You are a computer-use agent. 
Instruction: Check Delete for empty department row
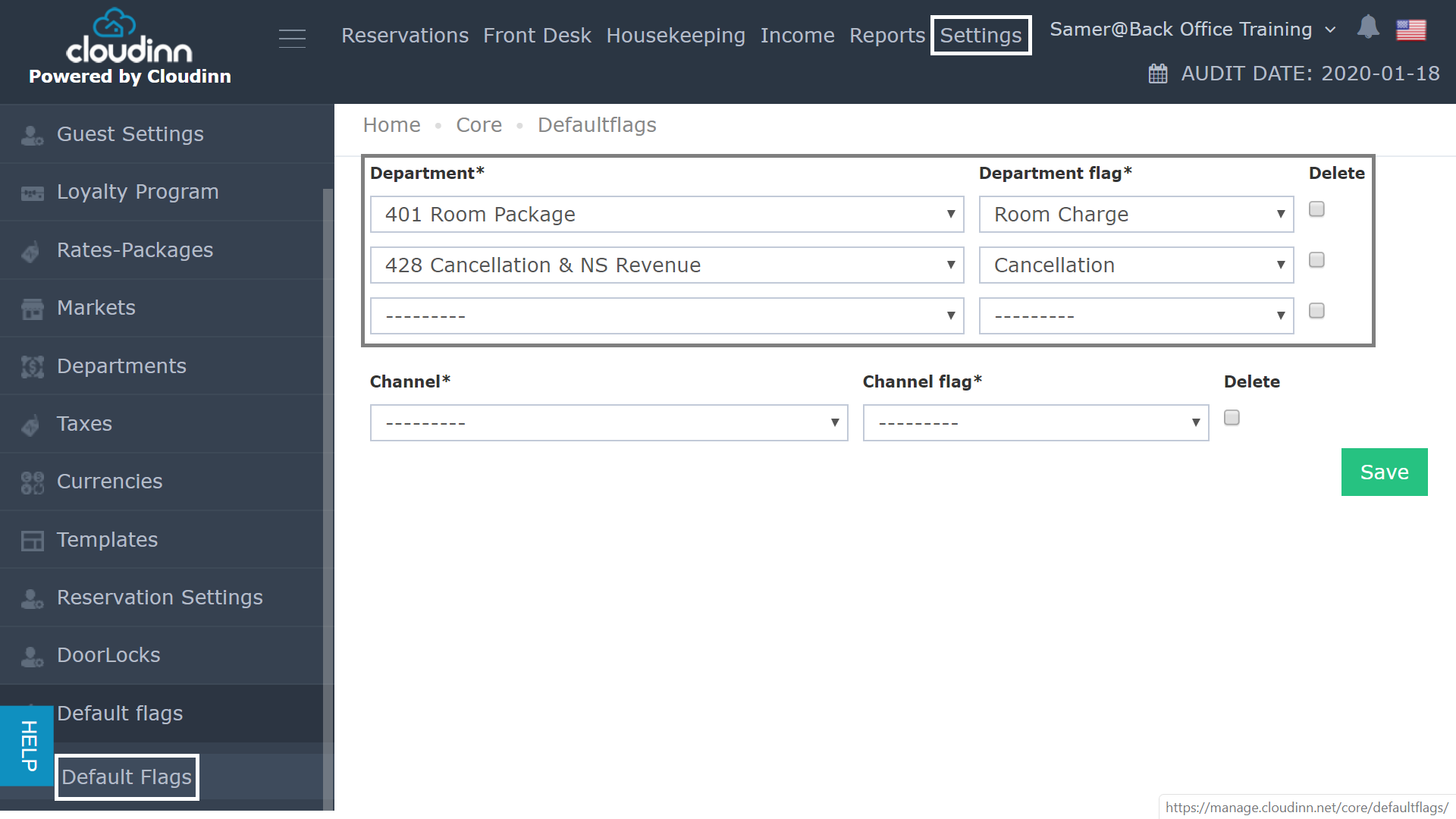point(1316,311)
